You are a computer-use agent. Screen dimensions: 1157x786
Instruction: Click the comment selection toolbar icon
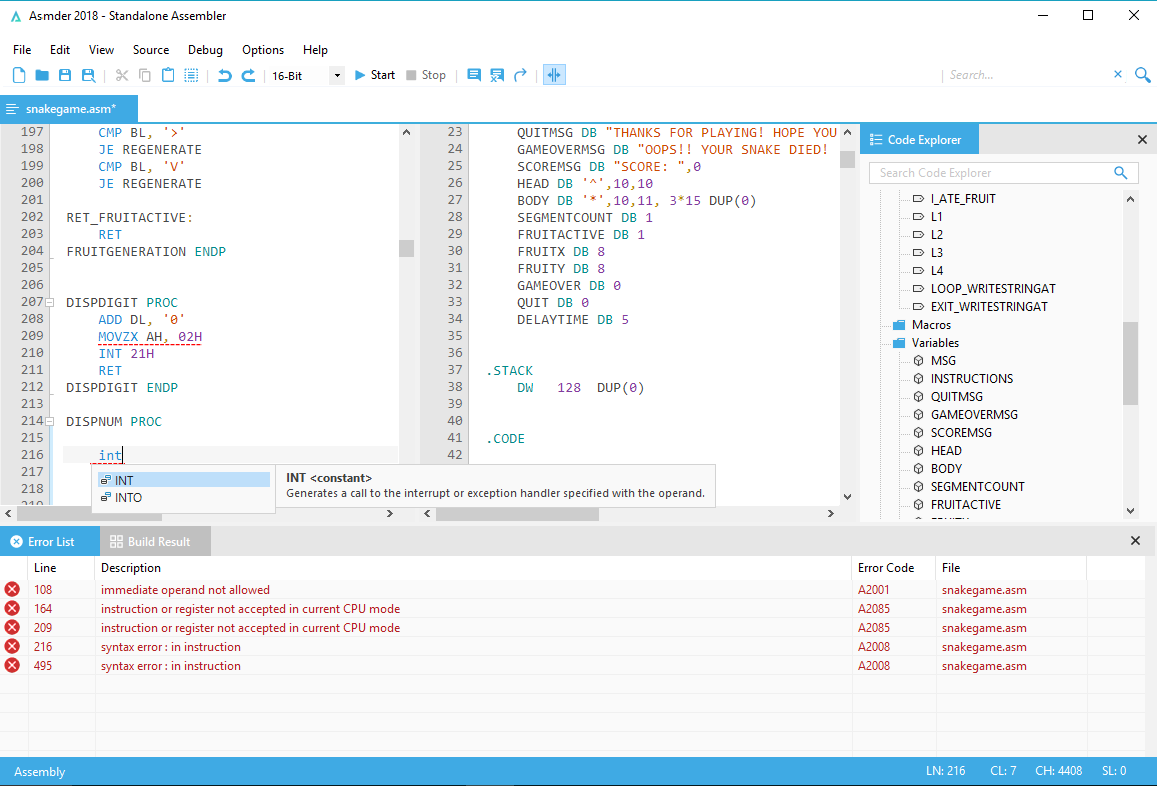click(474, 75)
